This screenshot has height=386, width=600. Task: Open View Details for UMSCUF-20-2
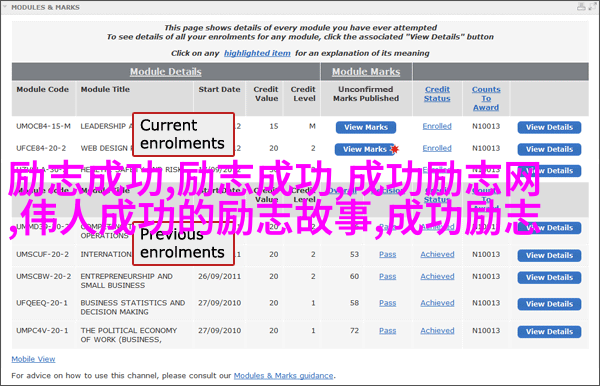[549, 256]
